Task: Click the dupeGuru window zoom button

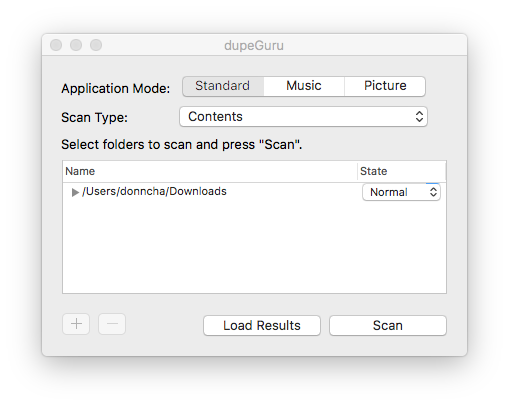Action: click(x=96, y=45)
